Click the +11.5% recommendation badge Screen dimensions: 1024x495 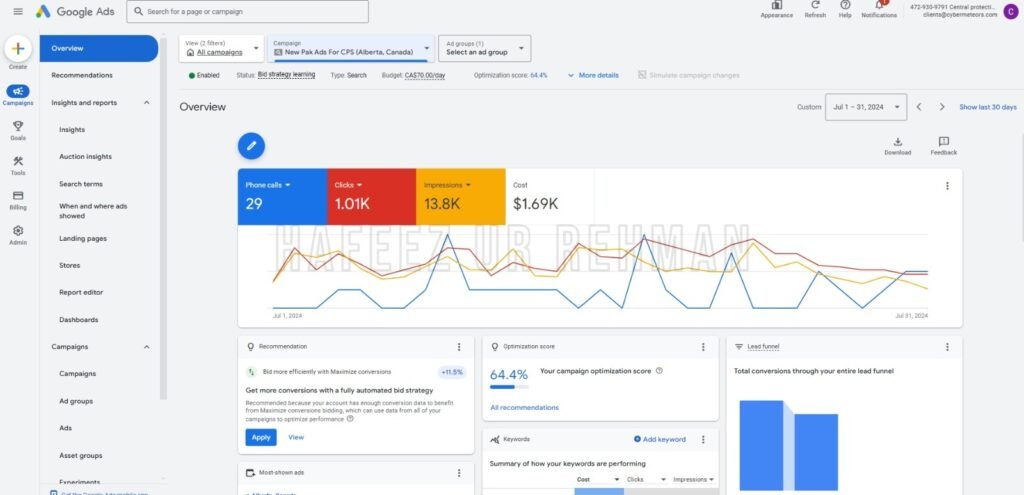[452, 372]
